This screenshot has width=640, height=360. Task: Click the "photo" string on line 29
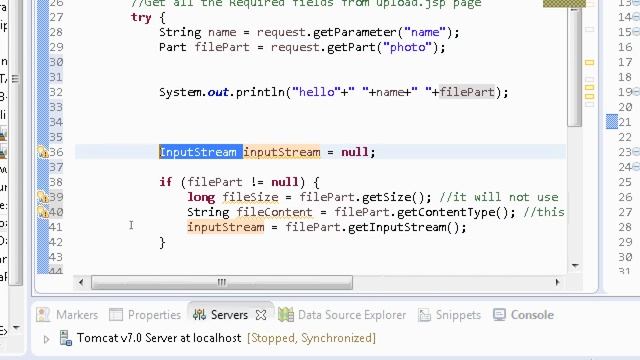point(407,47)
